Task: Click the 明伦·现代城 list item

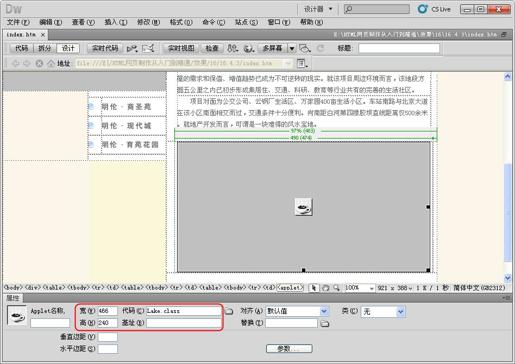Action: 127,126
